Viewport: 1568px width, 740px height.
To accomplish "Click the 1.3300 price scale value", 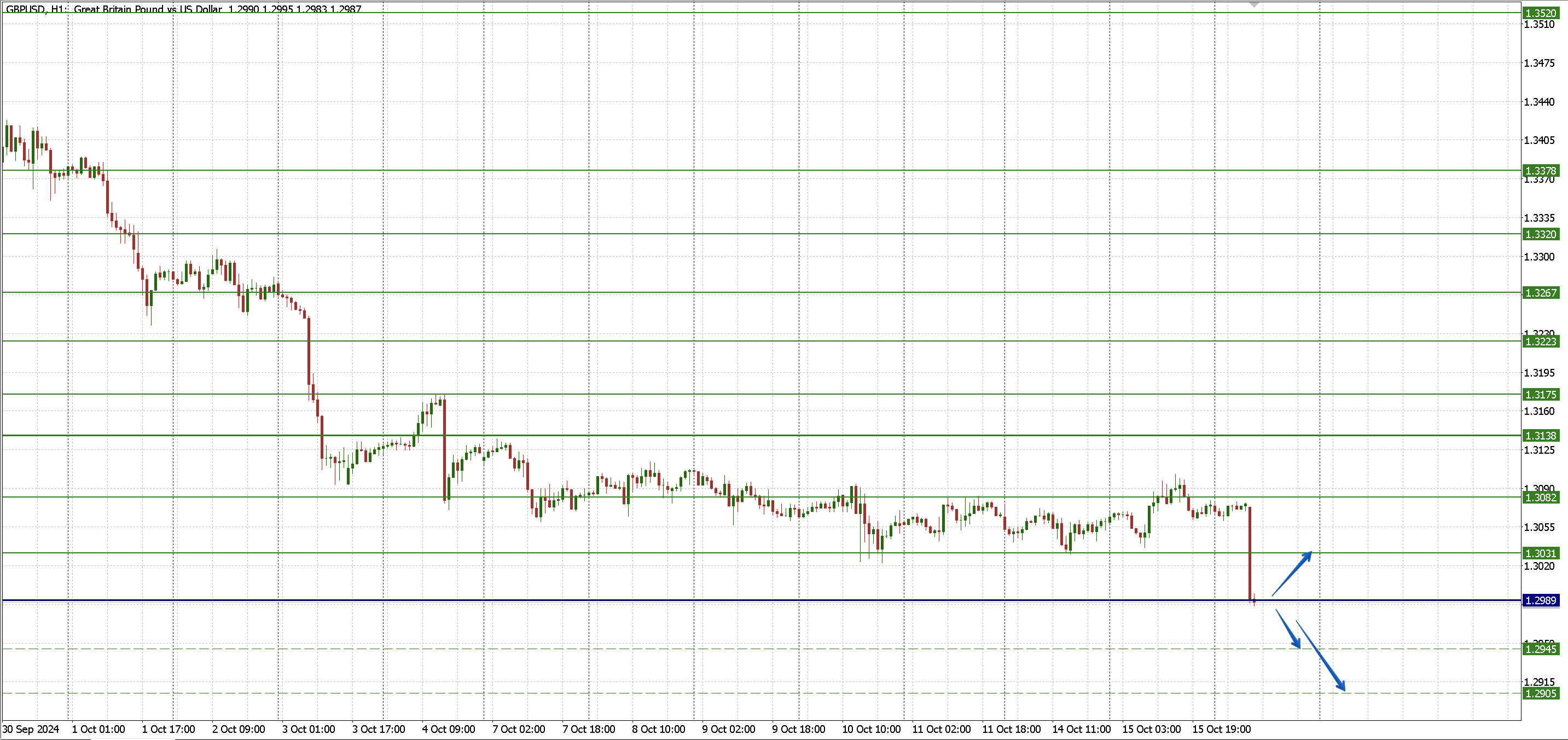I will (1540, 256).
